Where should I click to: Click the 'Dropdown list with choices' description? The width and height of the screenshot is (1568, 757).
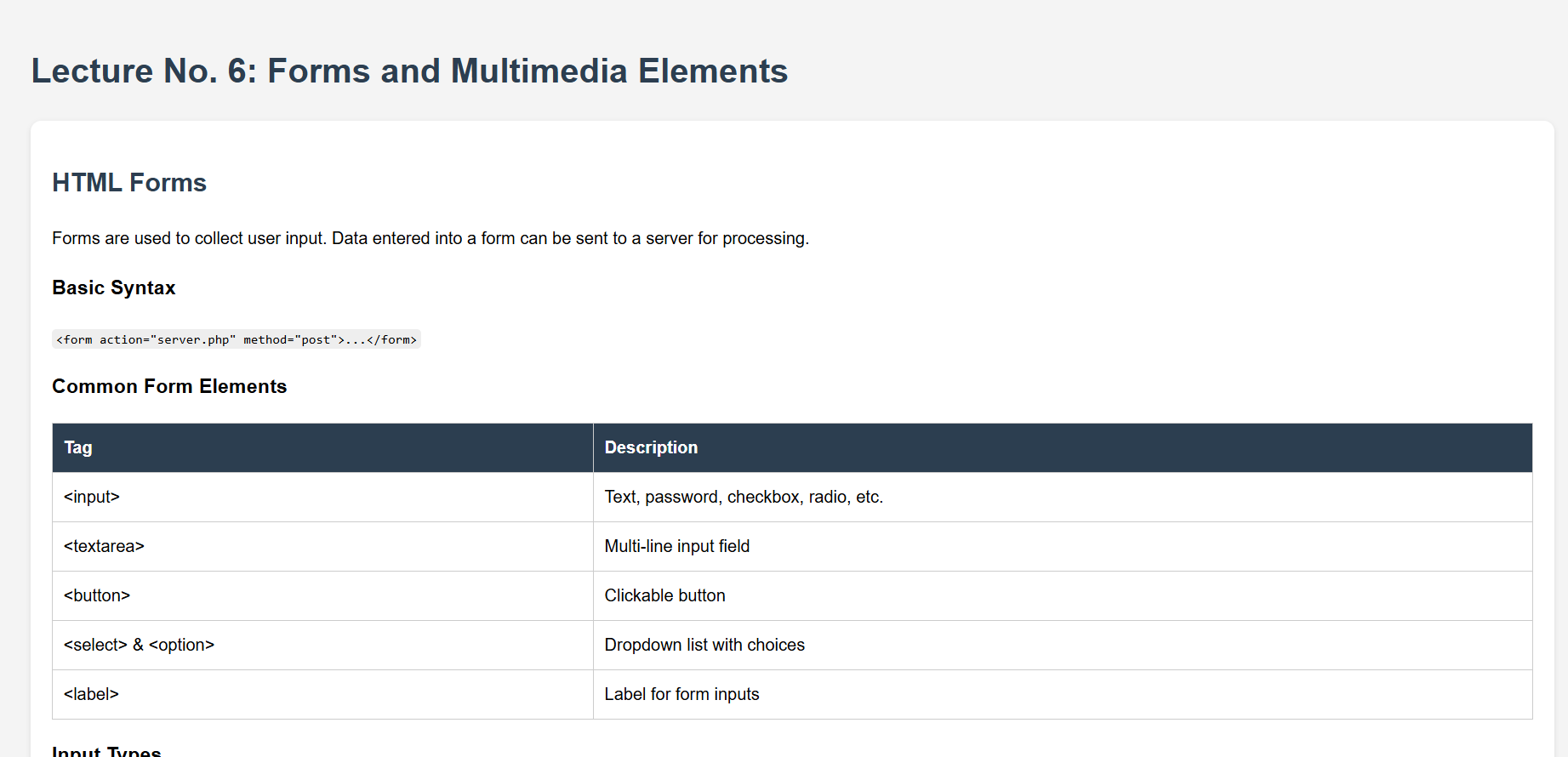point(704,646)
